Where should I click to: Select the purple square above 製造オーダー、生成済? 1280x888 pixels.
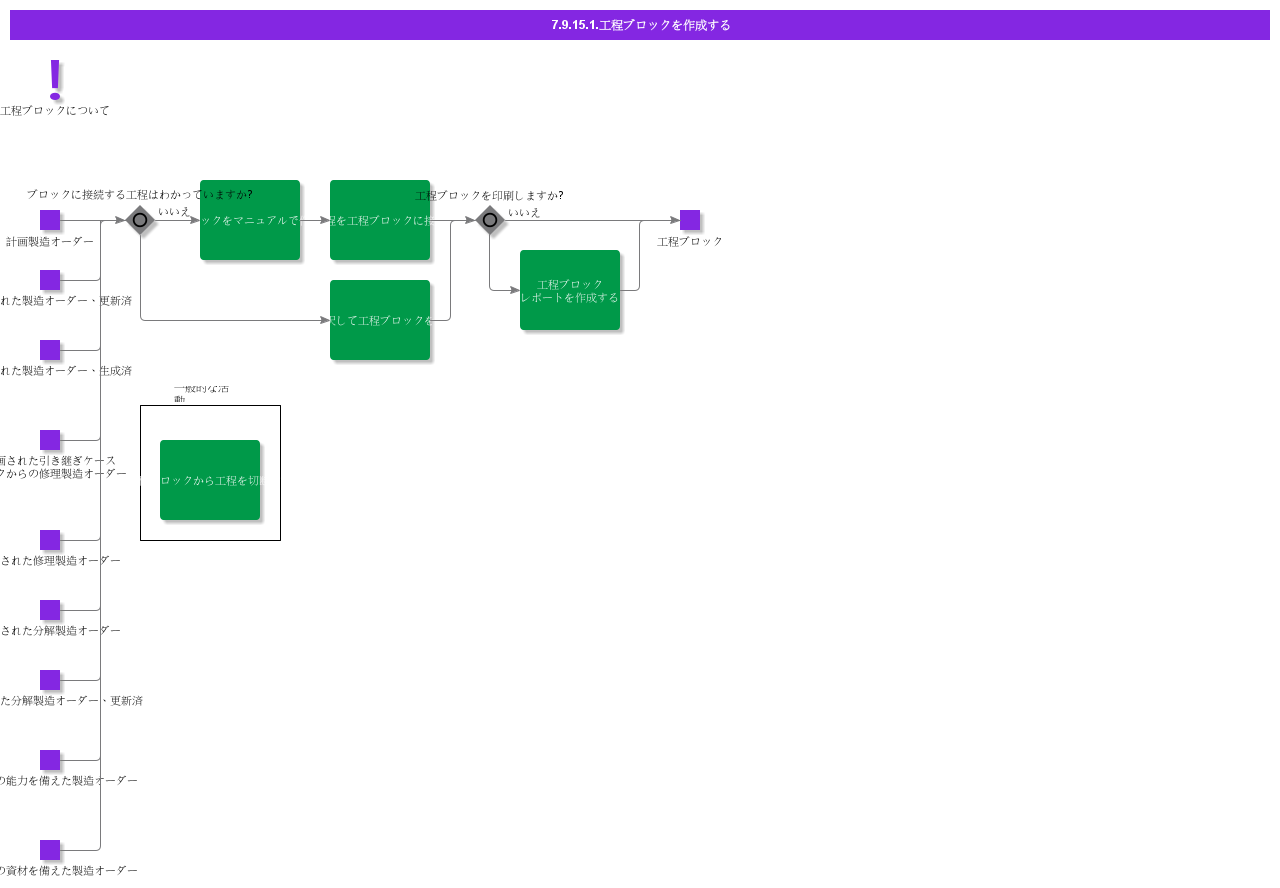50,350
